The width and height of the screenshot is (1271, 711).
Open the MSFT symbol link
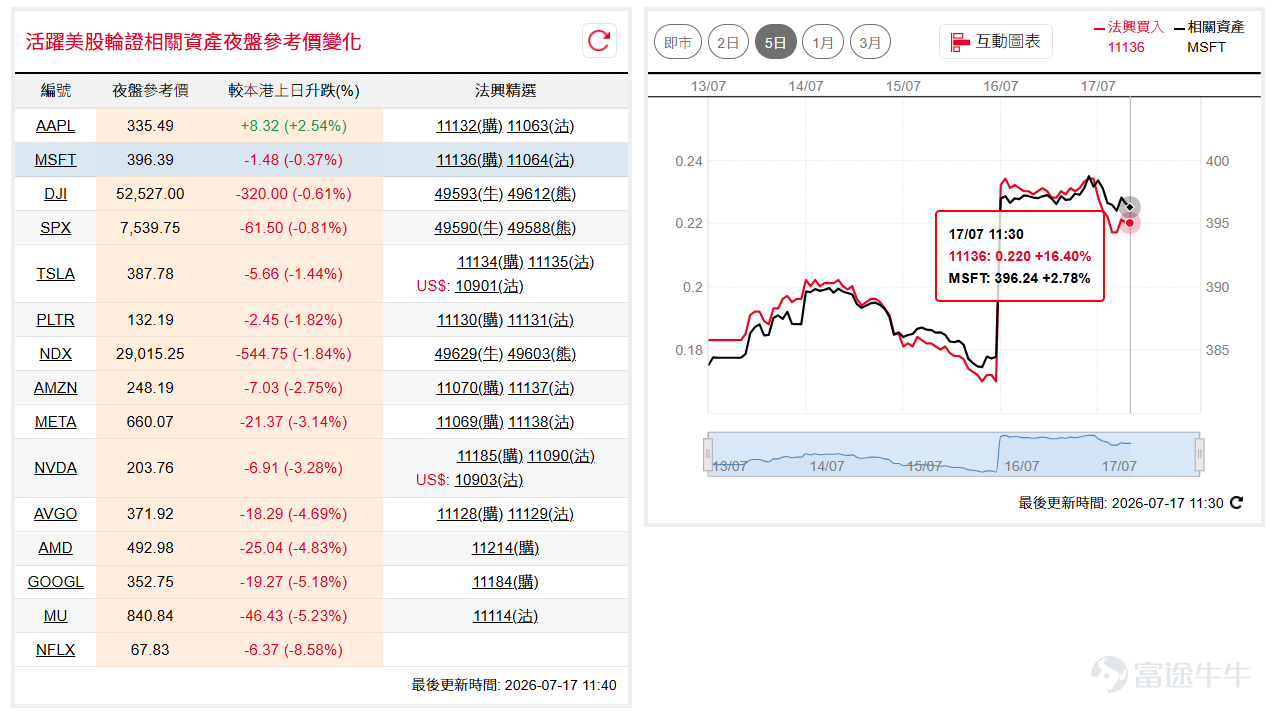point(56,160)
